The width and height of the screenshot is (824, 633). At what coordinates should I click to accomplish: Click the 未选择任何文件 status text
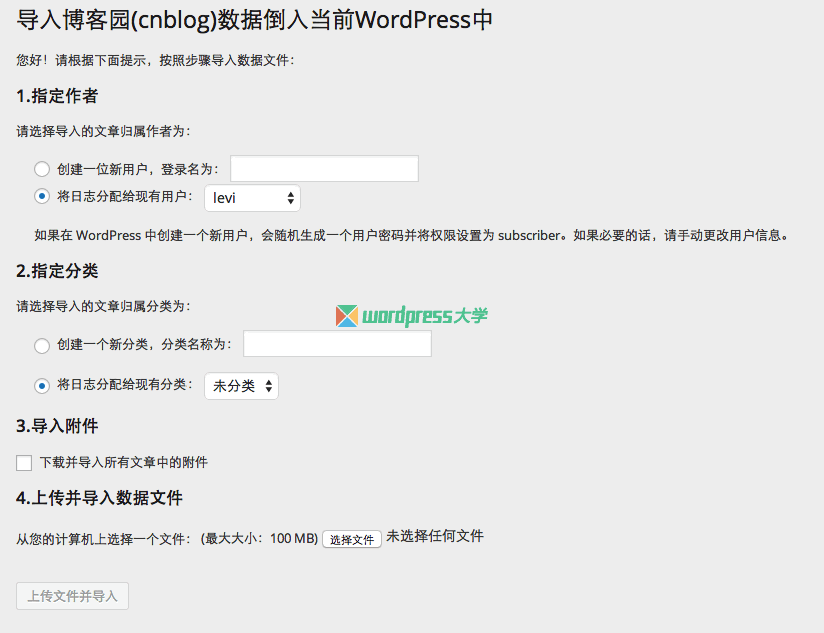(435, 537)
